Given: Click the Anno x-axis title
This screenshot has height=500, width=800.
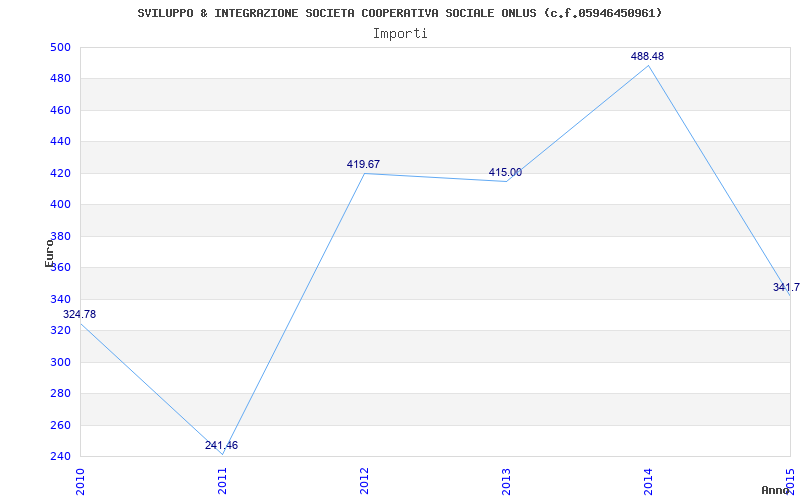Looking at the screenshot, I should (776, 490).
